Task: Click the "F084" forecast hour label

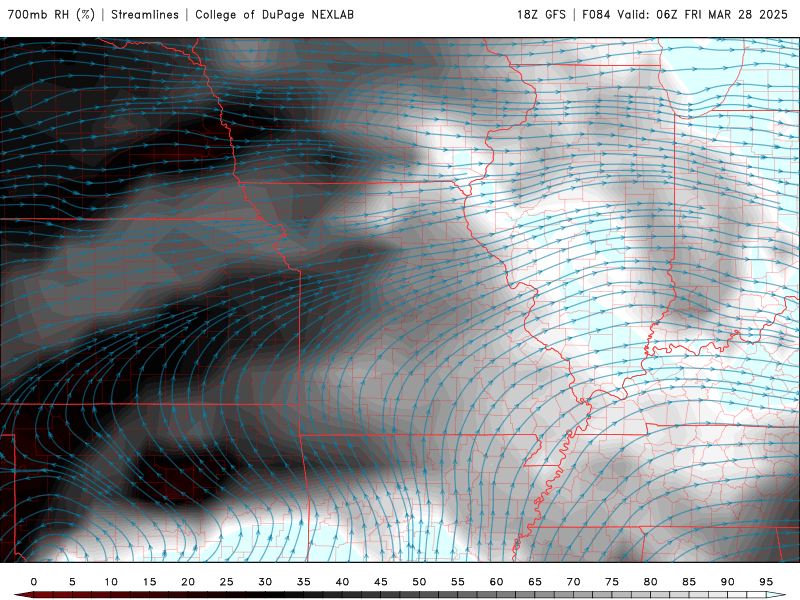Action: tap(596, 15)
